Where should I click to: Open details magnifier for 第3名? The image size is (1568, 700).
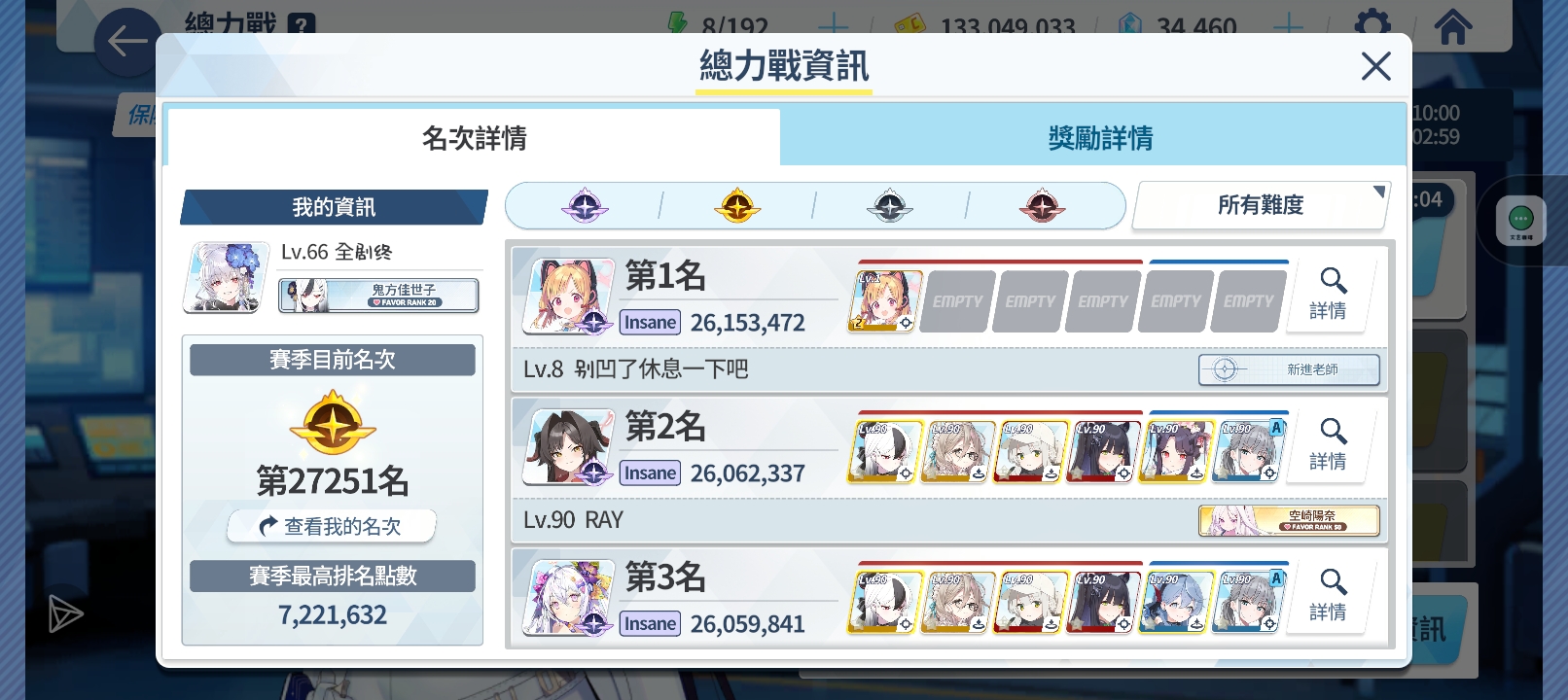coord(1330,596)
